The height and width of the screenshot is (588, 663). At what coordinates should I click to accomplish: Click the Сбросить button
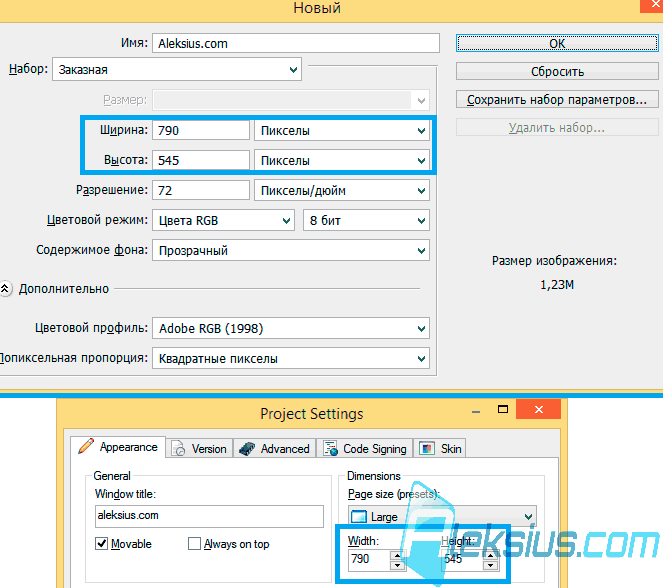tap(557, 71)
